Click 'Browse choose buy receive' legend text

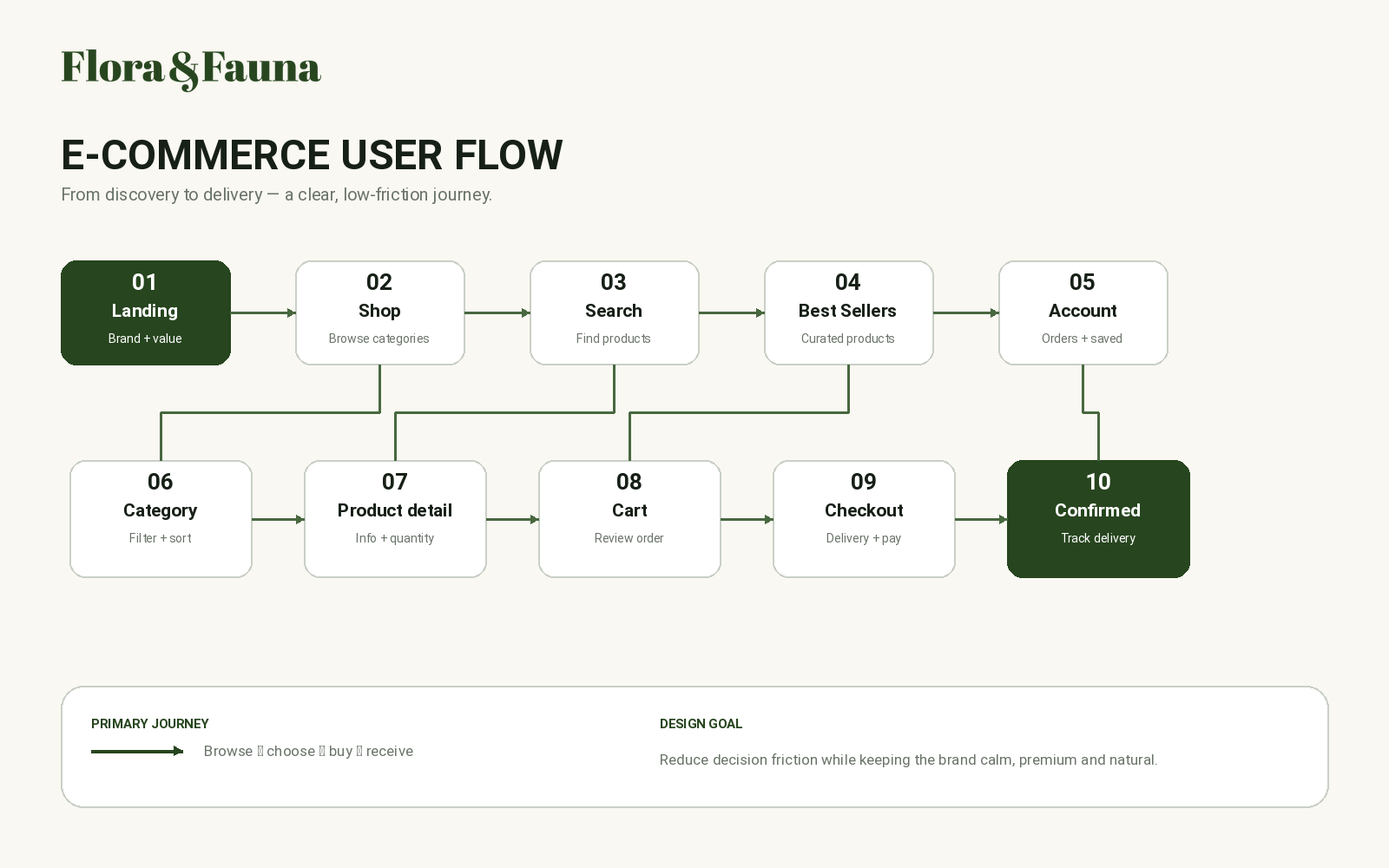point(308,752)
